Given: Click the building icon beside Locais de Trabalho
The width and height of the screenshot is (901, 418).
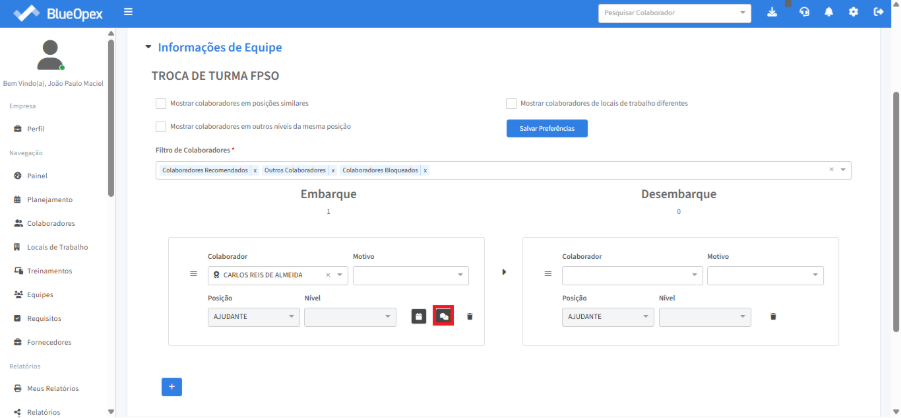Looking at the screenshot, I should click(x=17, y=247).
